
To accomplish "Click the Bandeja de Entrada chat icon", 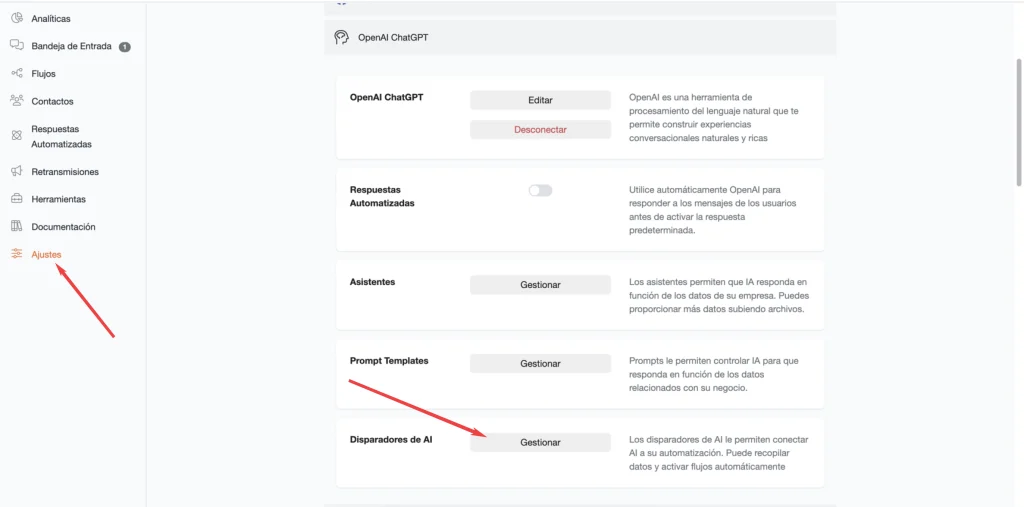I will [17, 46].
